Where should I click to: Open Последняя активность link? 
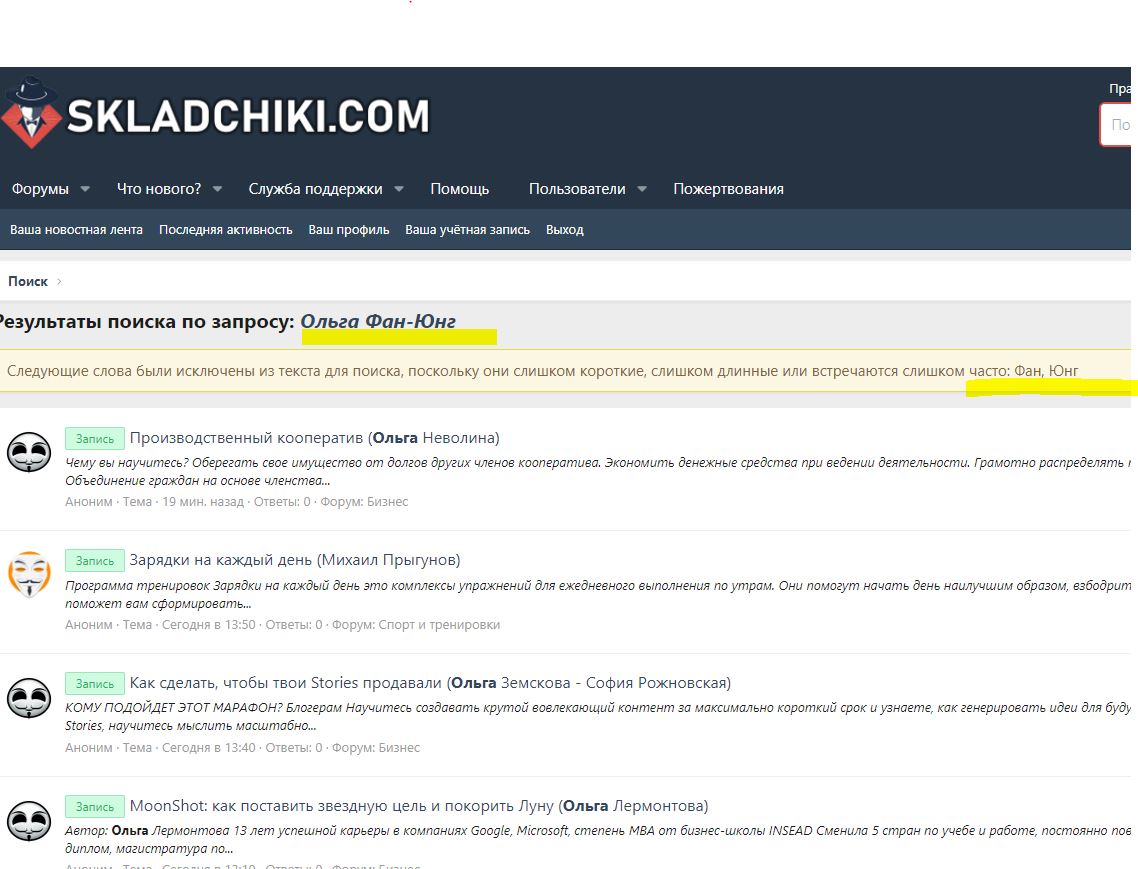coord(226,229)
